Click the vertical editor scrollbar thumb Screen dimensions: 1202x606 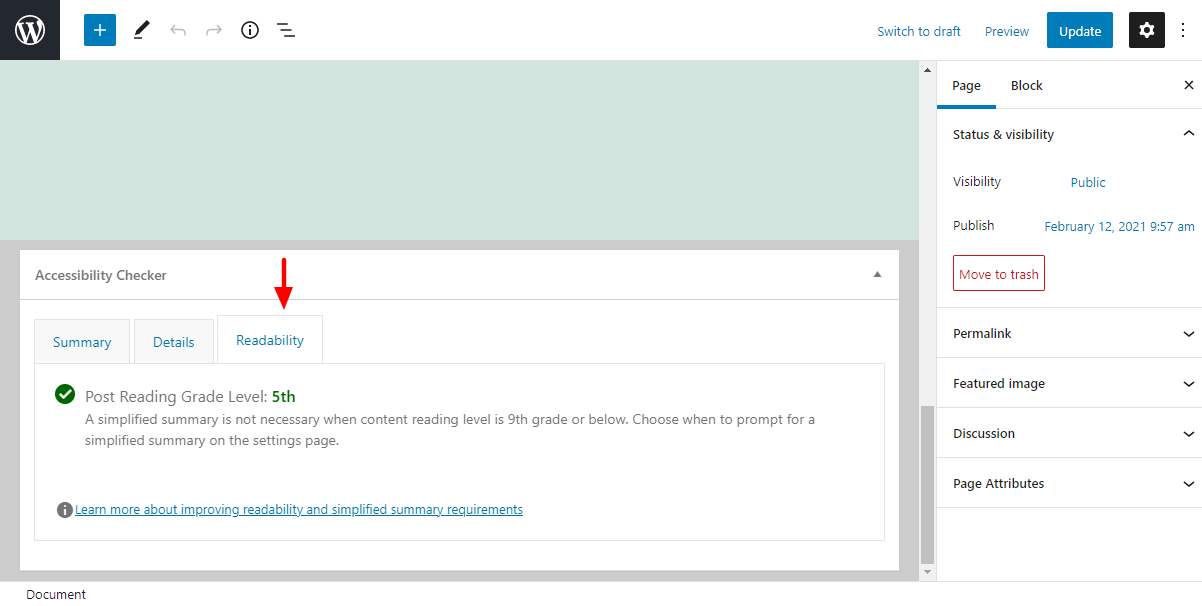click(927, 485)
